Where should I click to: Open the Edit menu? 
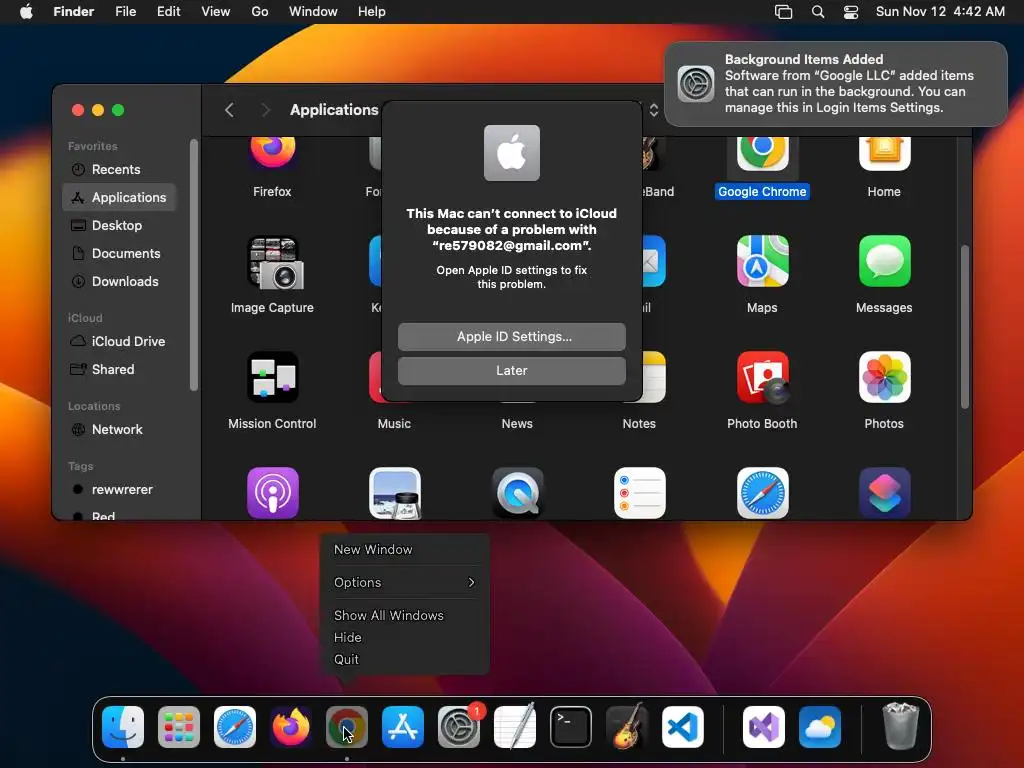[168, 12]
